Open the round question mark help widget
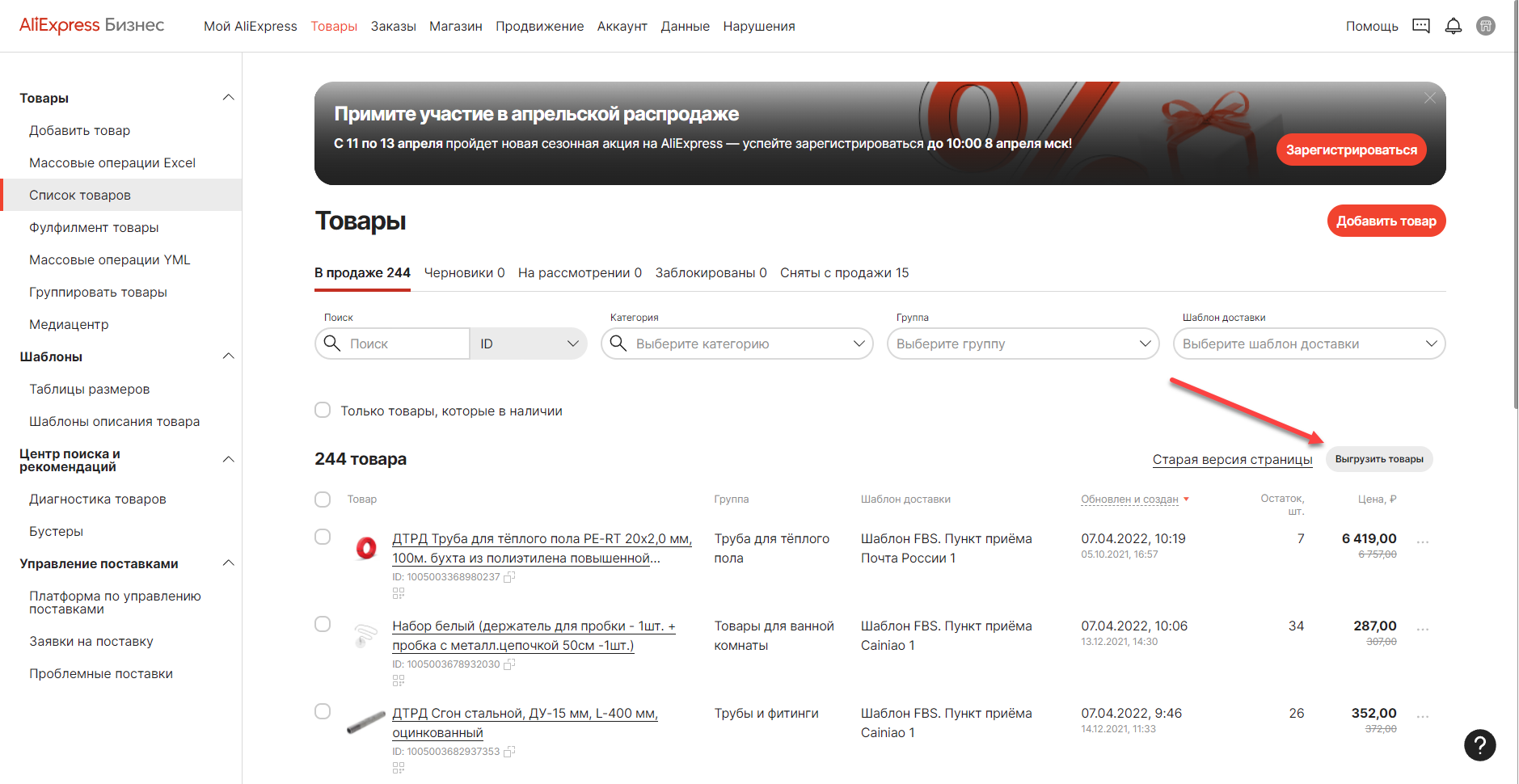This screenshot has height=784, width=1519. [x=1480, y=745]
